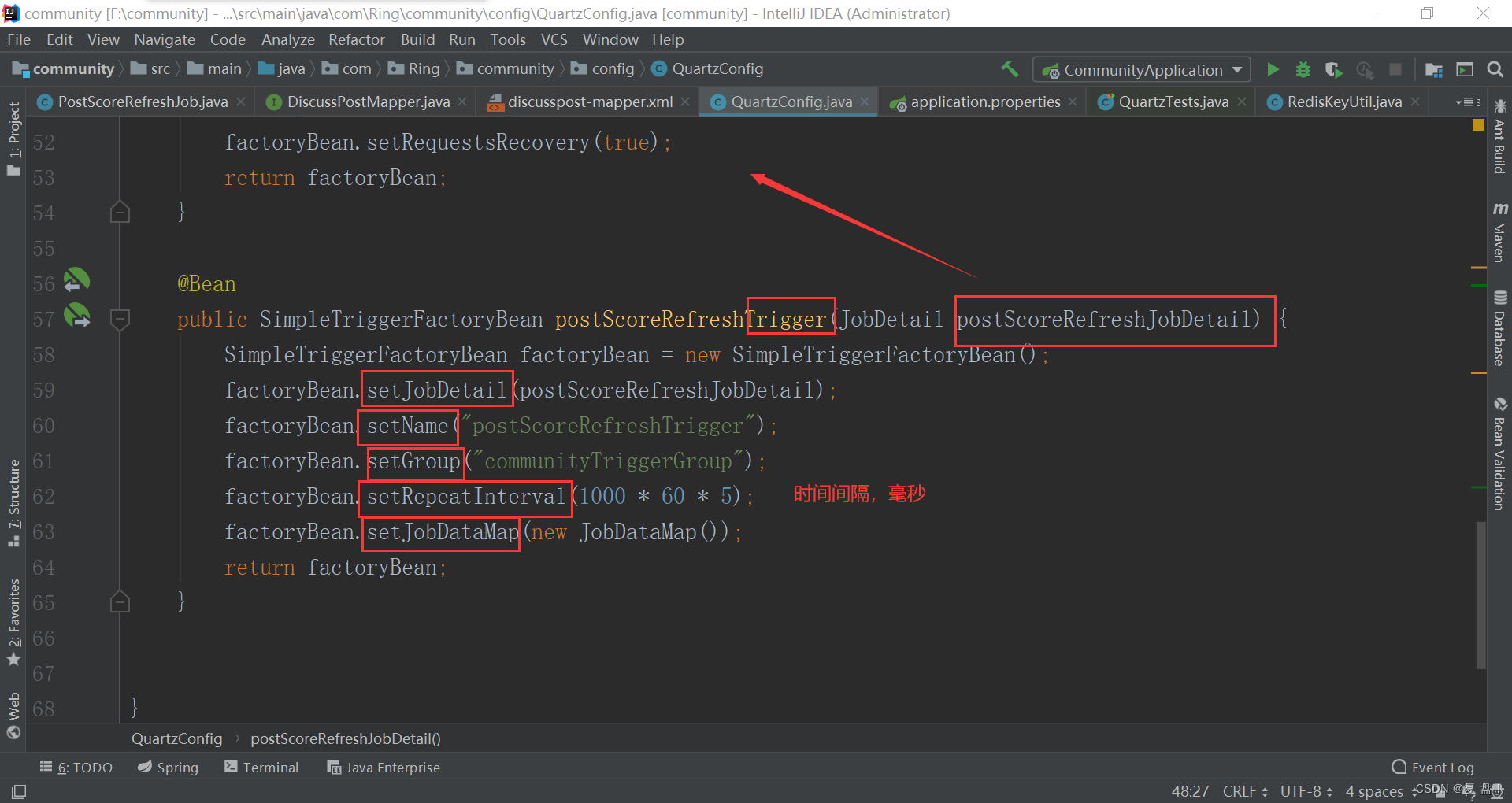This screenshot has width=1512, height=803.
Task: Open the Structure tool window
Action: coord(13,504)
